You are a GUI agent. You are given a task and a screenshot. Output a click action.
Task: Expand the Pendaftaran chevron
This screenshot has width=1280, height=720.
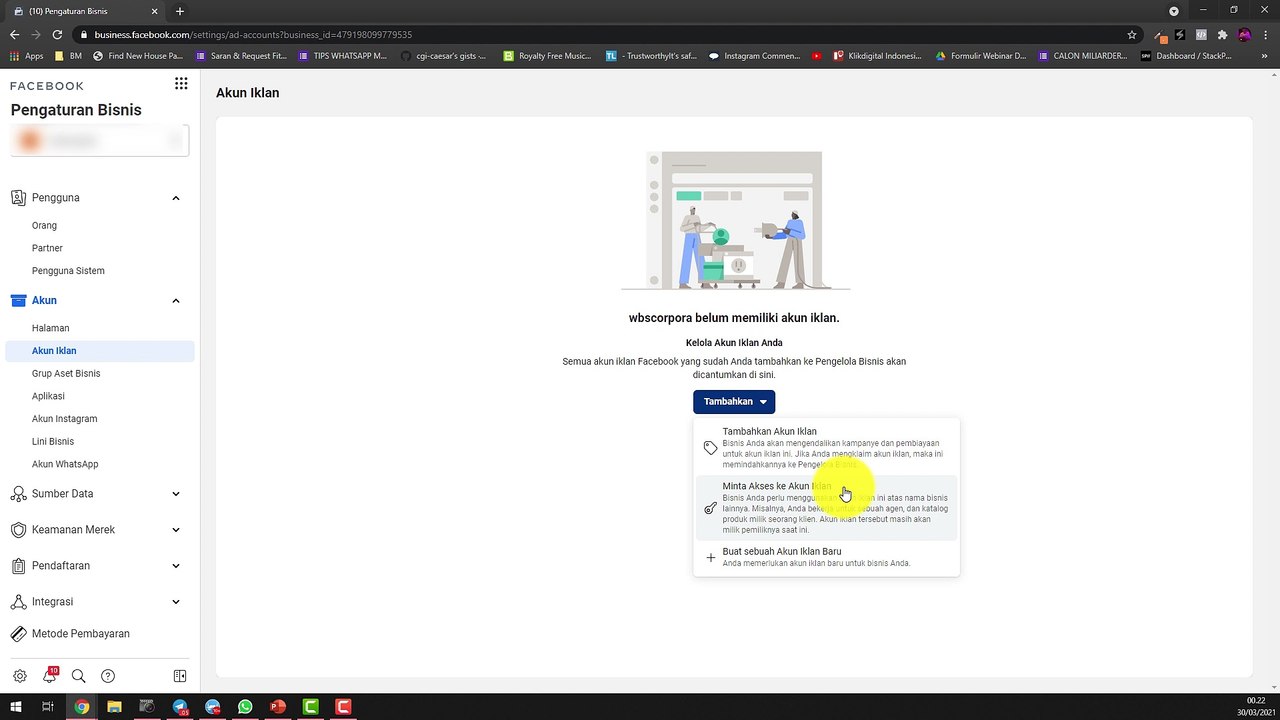(176, 566)
